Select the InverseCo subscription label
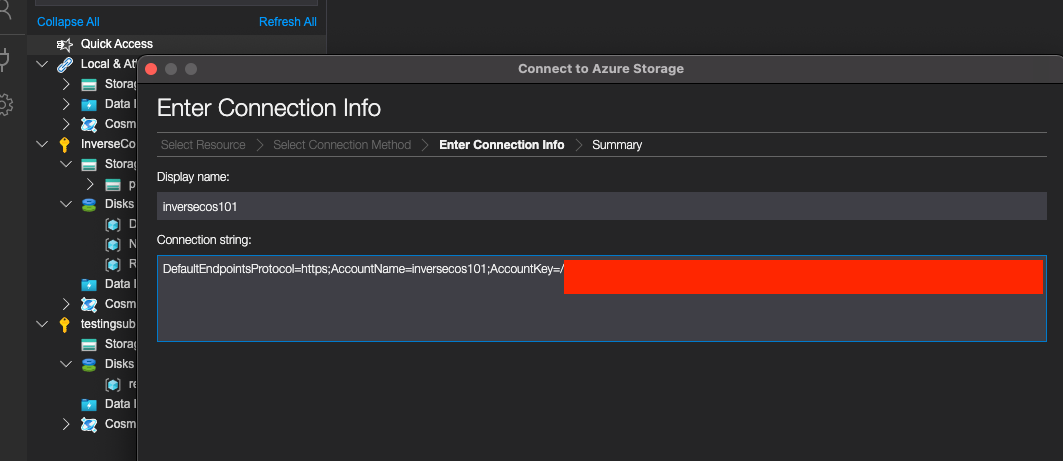 pos(109,144)
